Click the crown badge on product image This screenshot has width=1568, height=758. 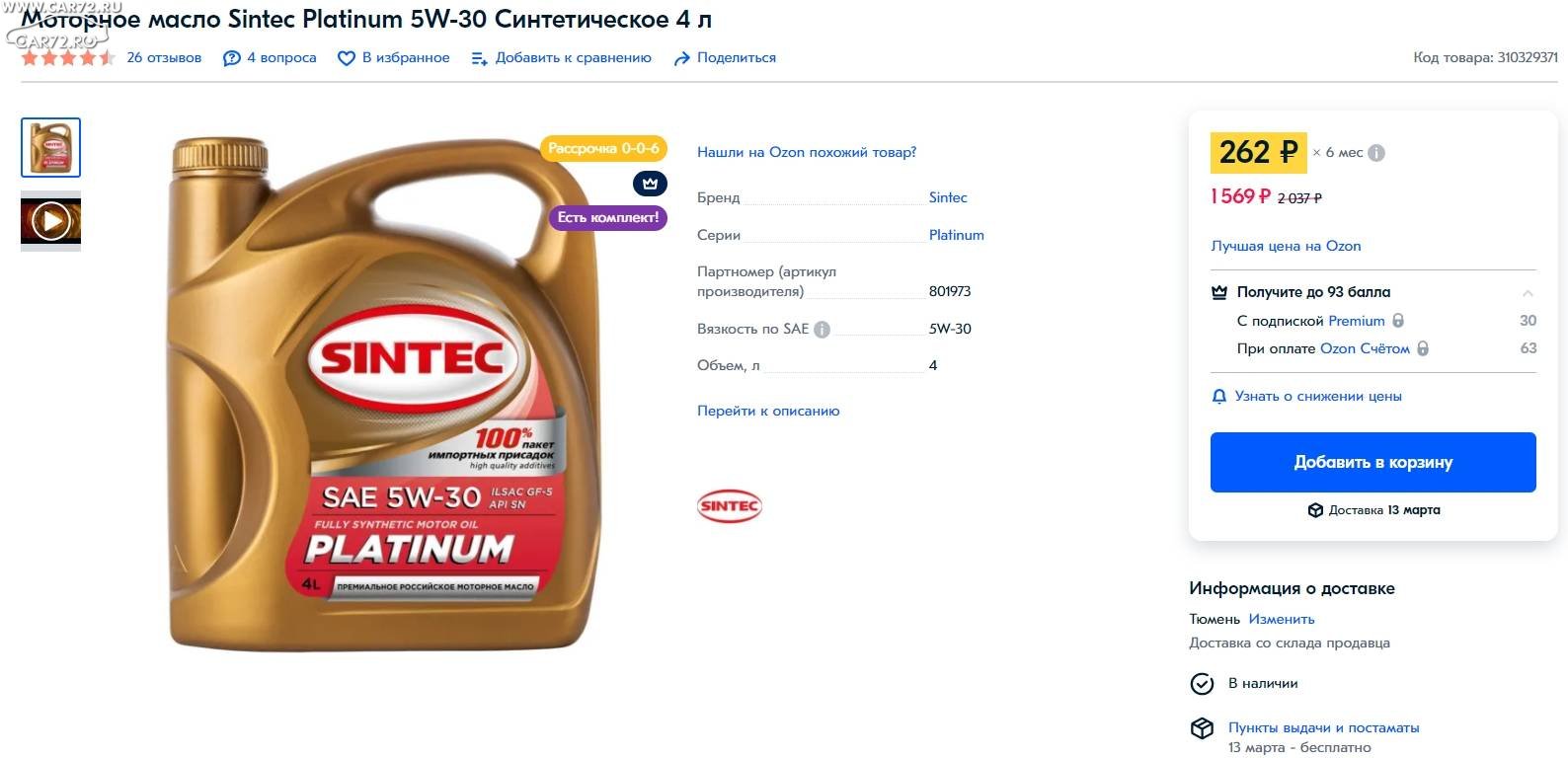point(650,184)
